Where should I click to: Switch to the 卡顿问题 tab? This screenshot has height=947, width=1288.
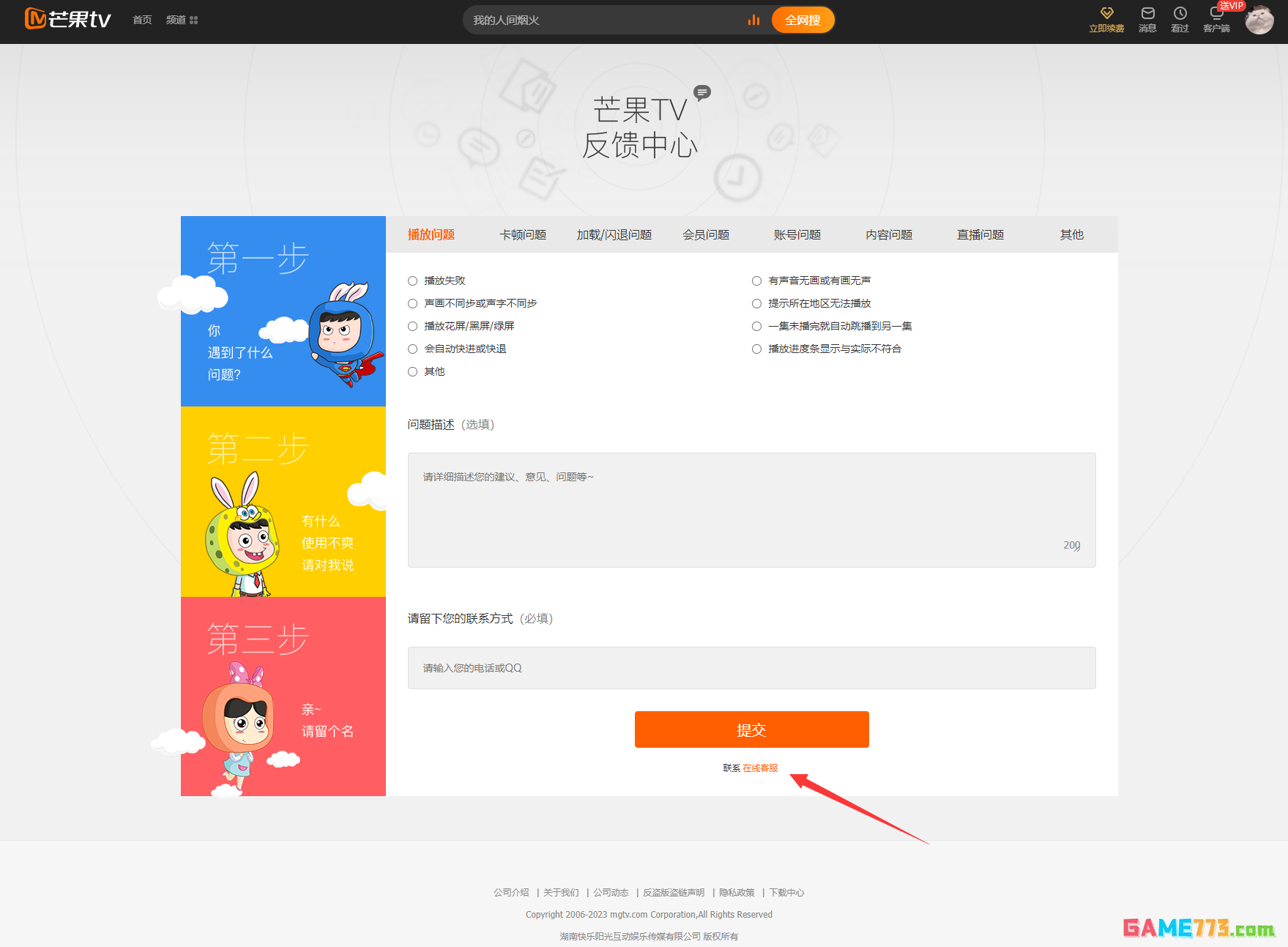(x=523, y=235)
